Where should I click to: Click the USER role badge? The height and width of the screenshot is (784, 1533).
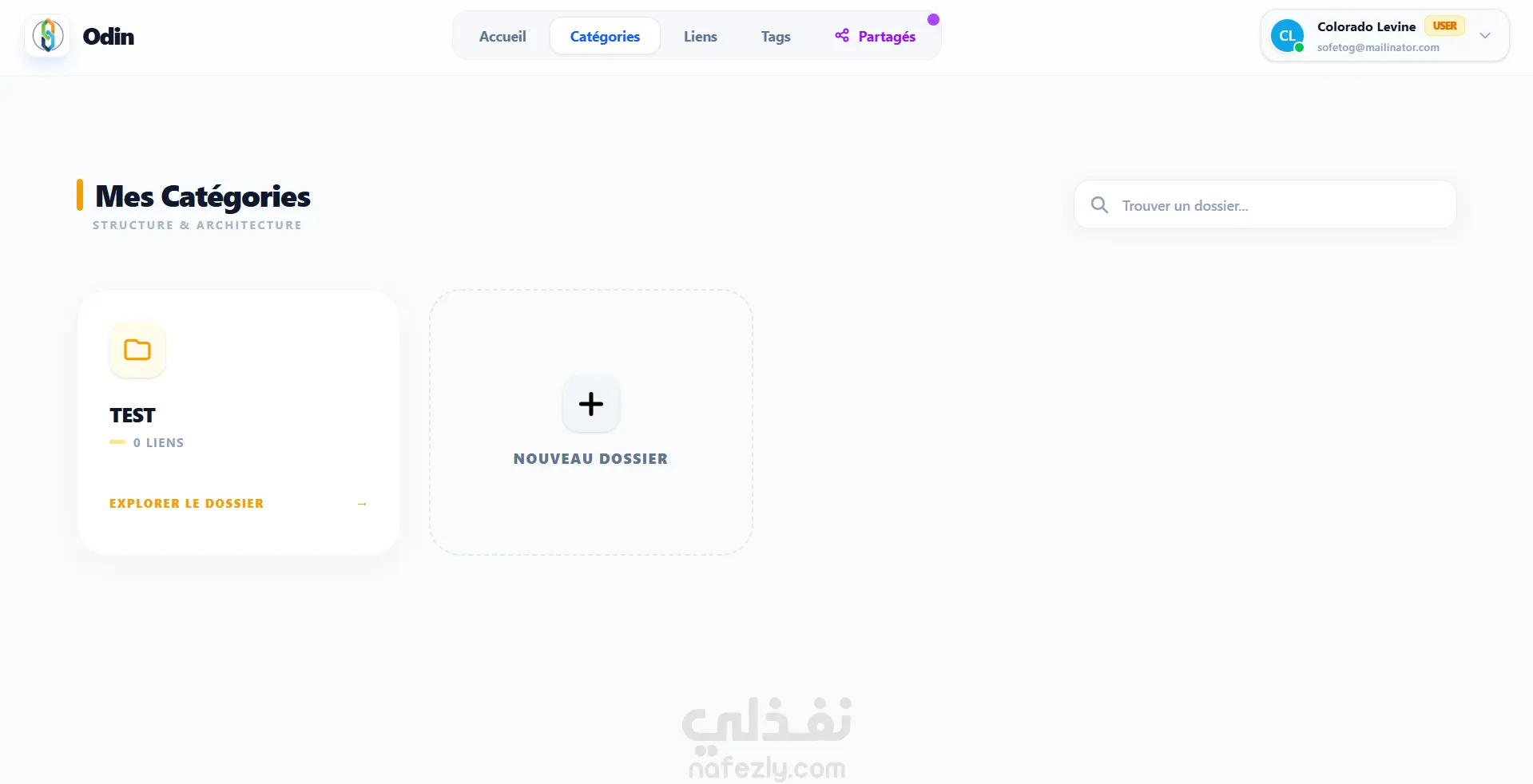(1444, 26)
